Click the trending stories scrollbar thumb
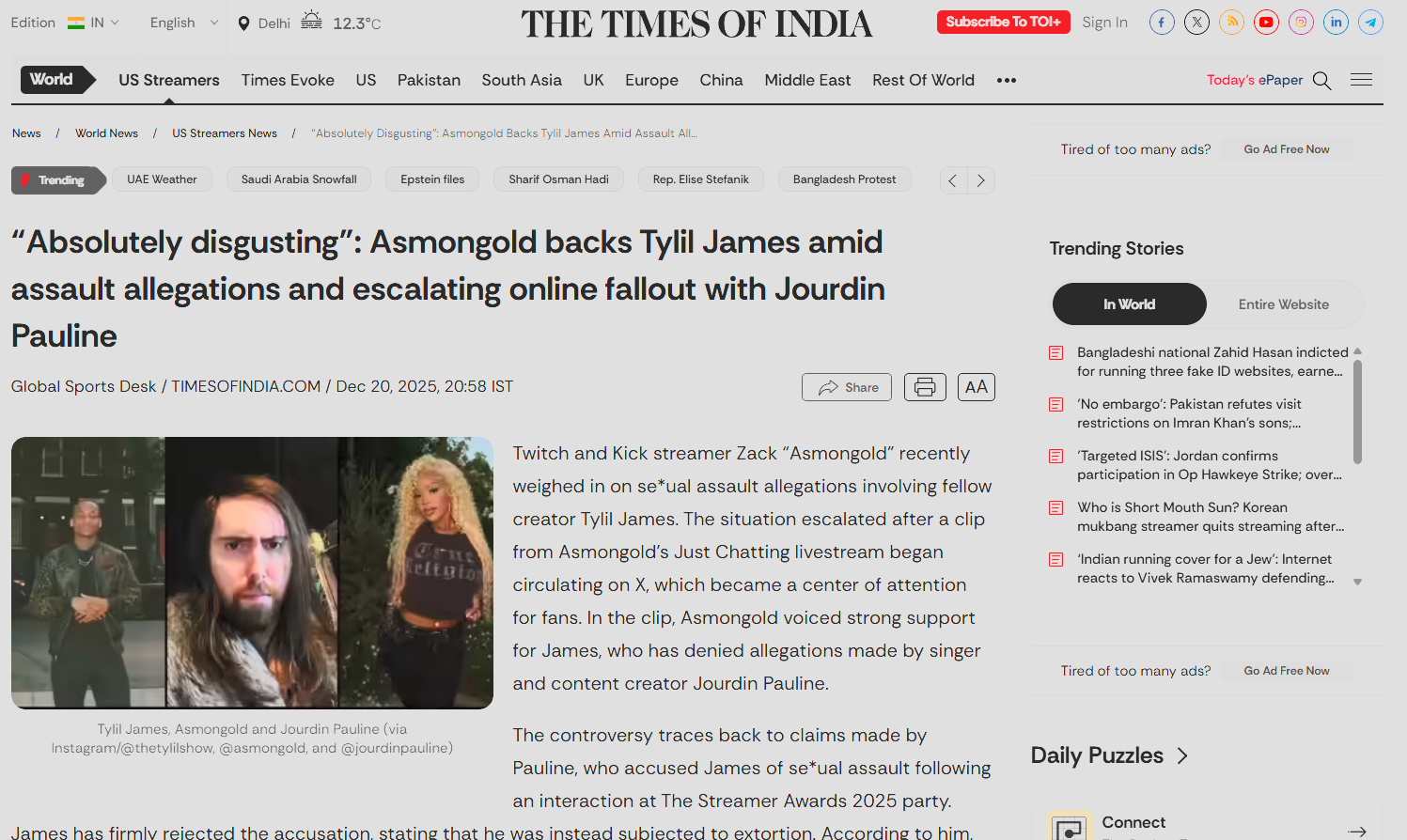The height and width of the screenshot is (840, 1407). coord(1357,412)
